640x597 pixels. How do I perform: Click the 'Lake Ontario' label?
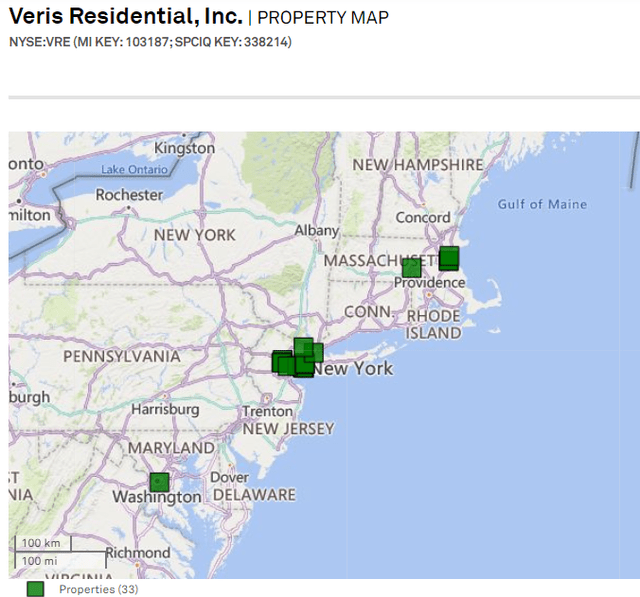[x=134, y=169]
